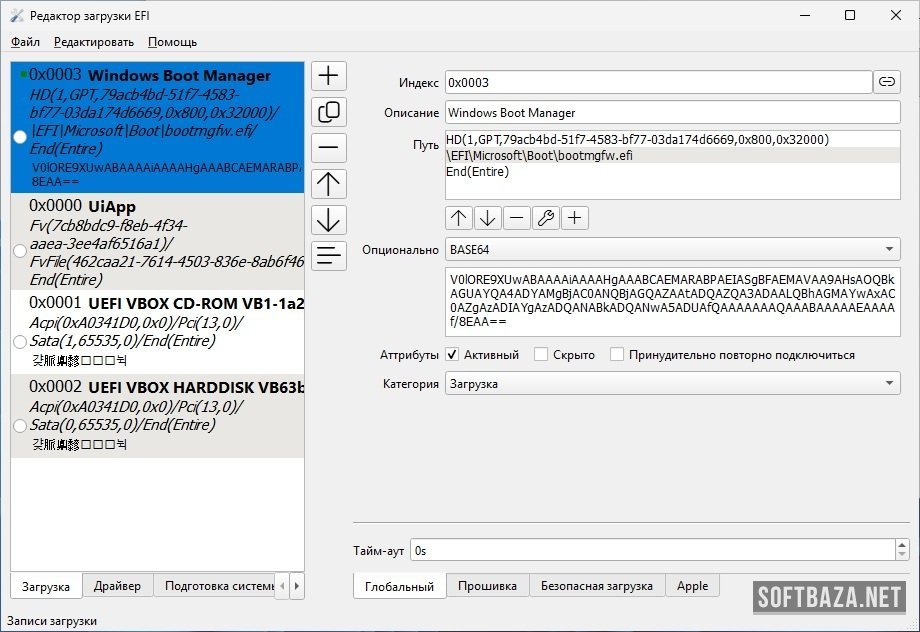920x632 pixels.
Task: Switch to the Драйвер tab
Action: point(117,586)
